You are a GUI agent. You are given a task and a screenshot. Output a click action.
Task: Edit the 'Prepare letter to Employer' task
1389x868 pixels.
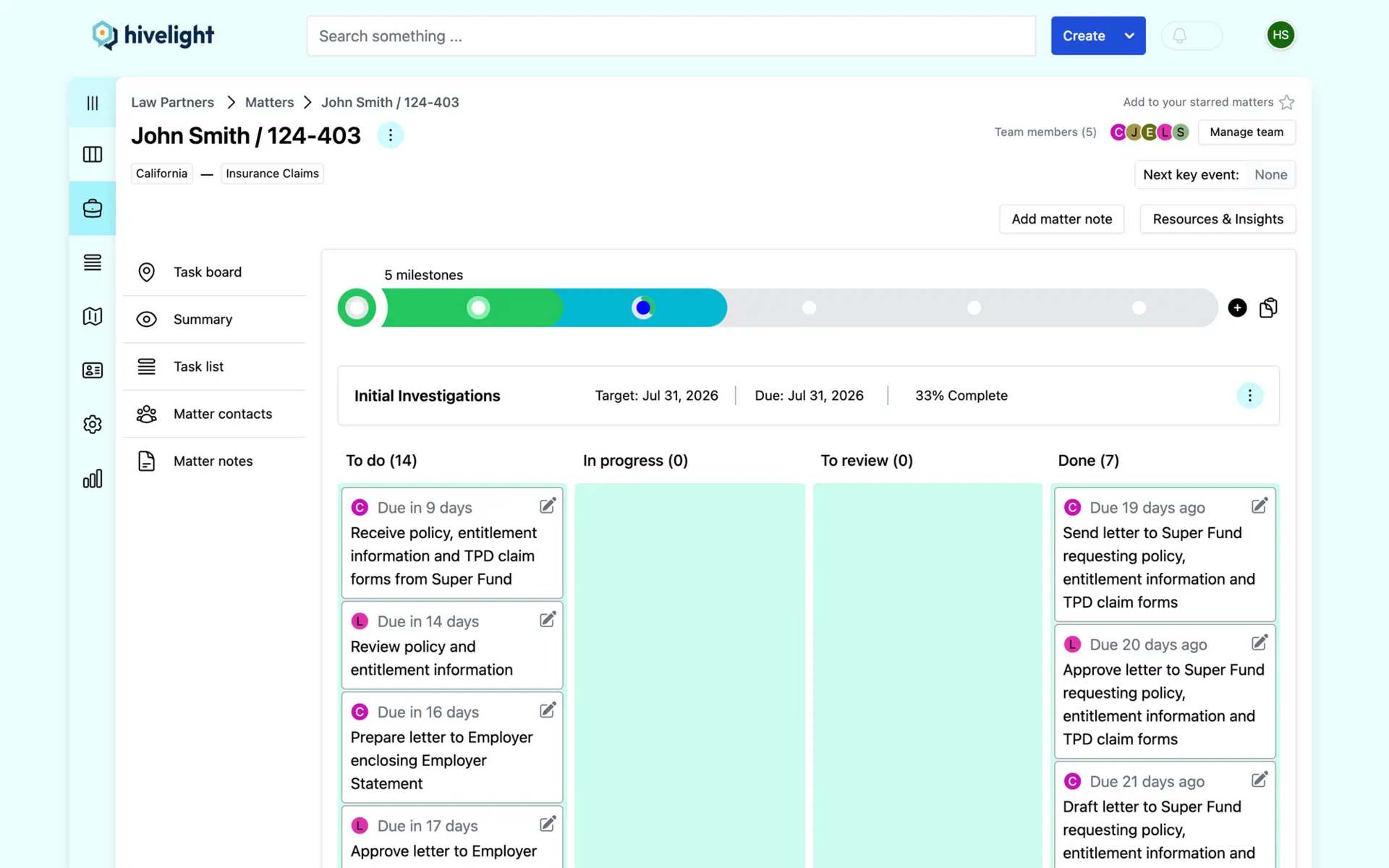tap(548, 710)
